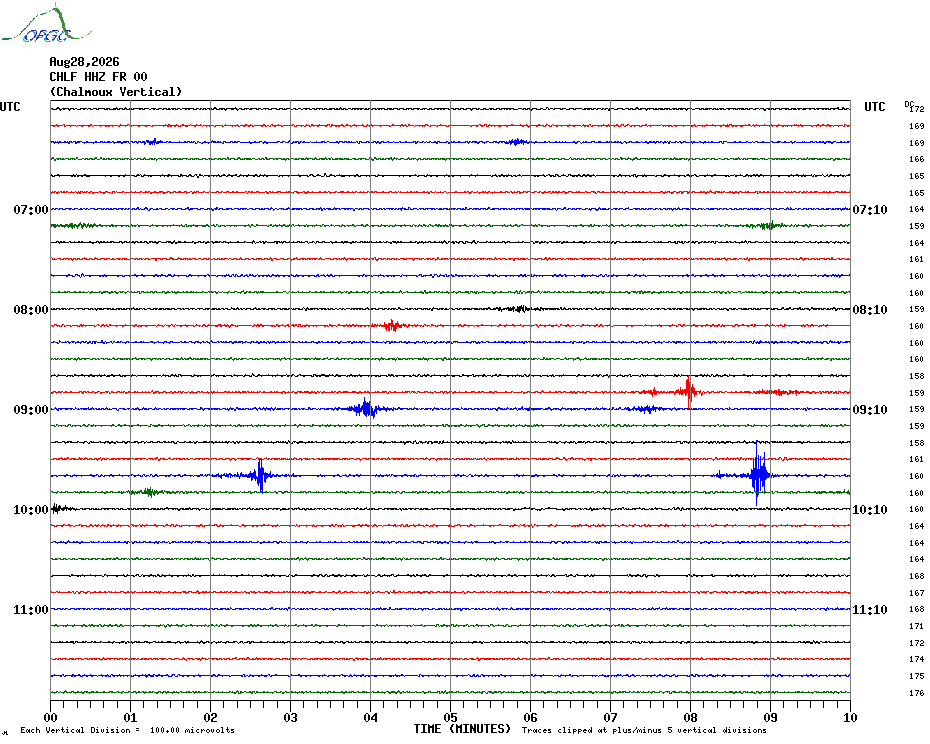This screenshot has height=744, width=930.
Task: Click minute tick label 00 on the axis
Action: pyautogui.click(x=50, y=718)
